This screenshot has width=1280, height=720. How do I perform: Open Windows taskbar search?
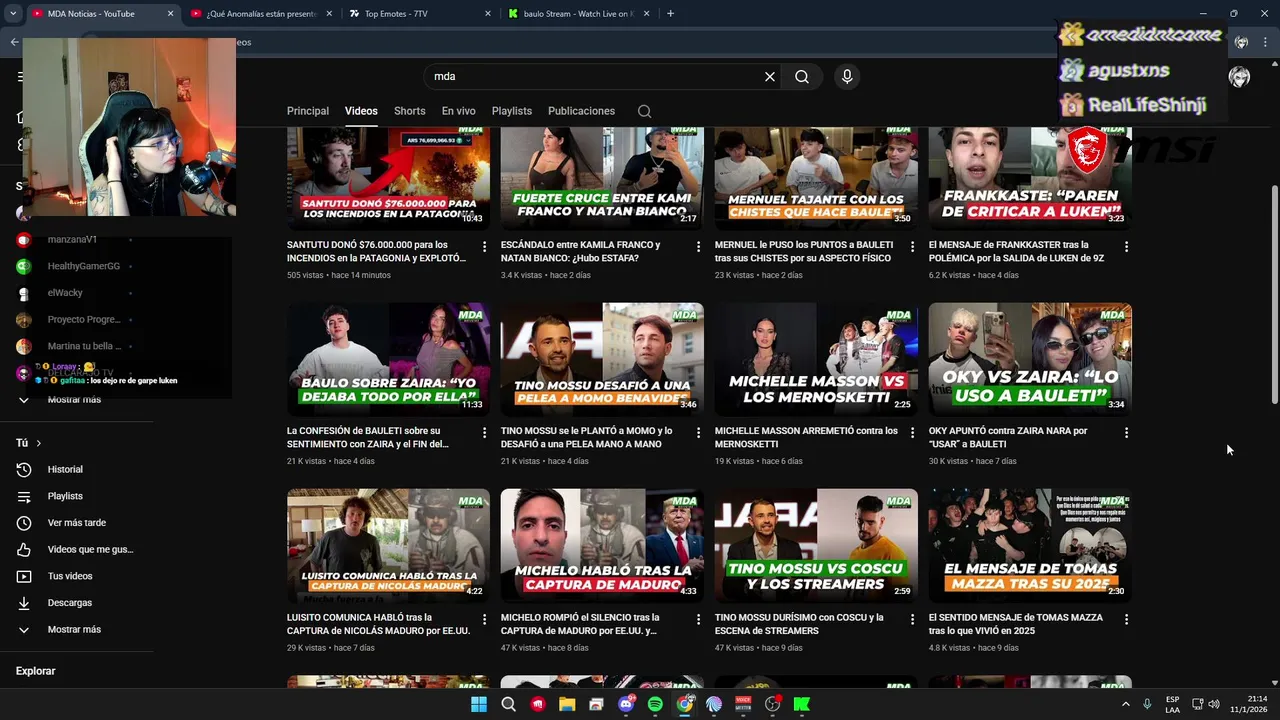(x=508, y=704)
